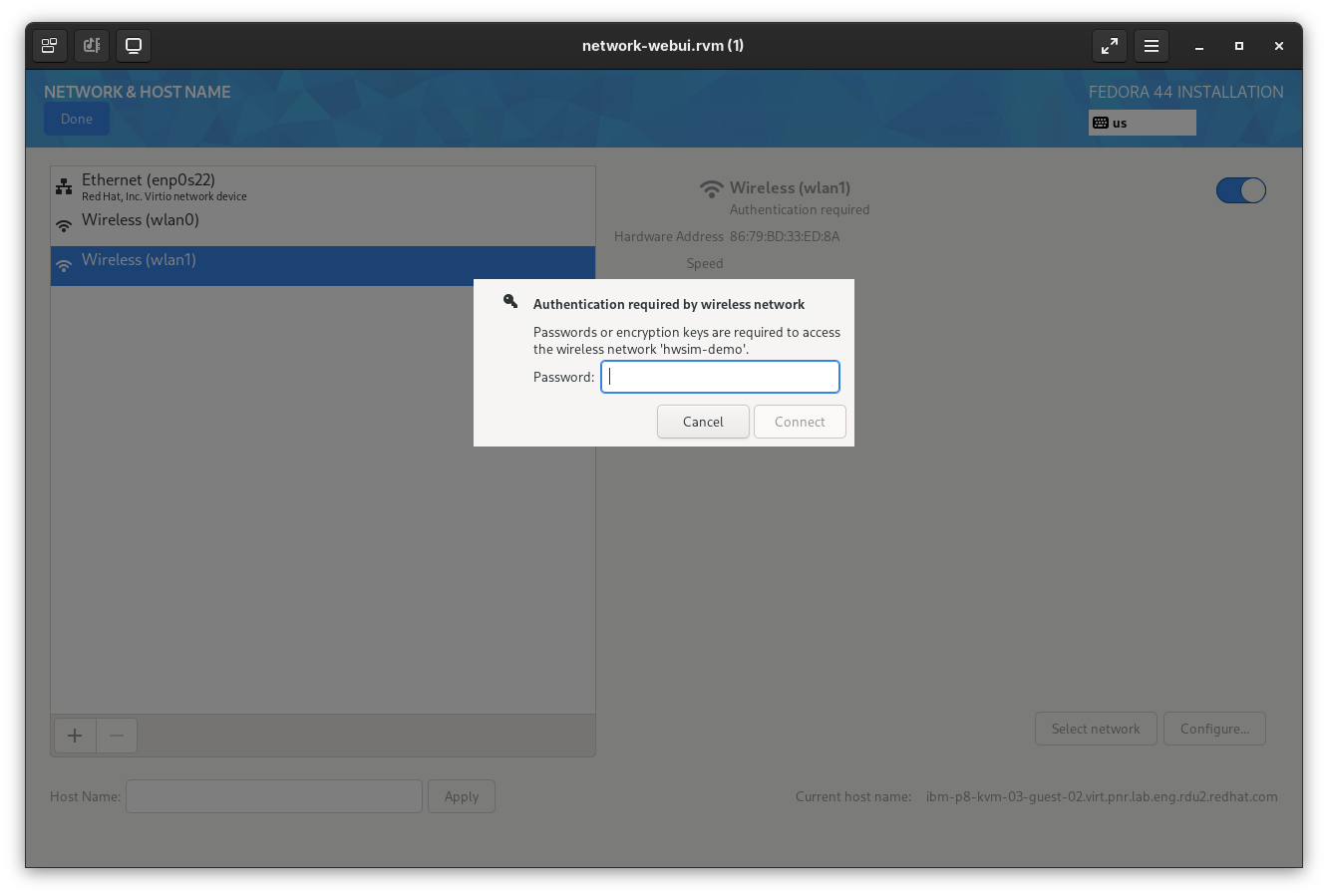This screenshot has width=1328, height=896.
Task: Click the Host Name input field
Action: click(274, 796)
